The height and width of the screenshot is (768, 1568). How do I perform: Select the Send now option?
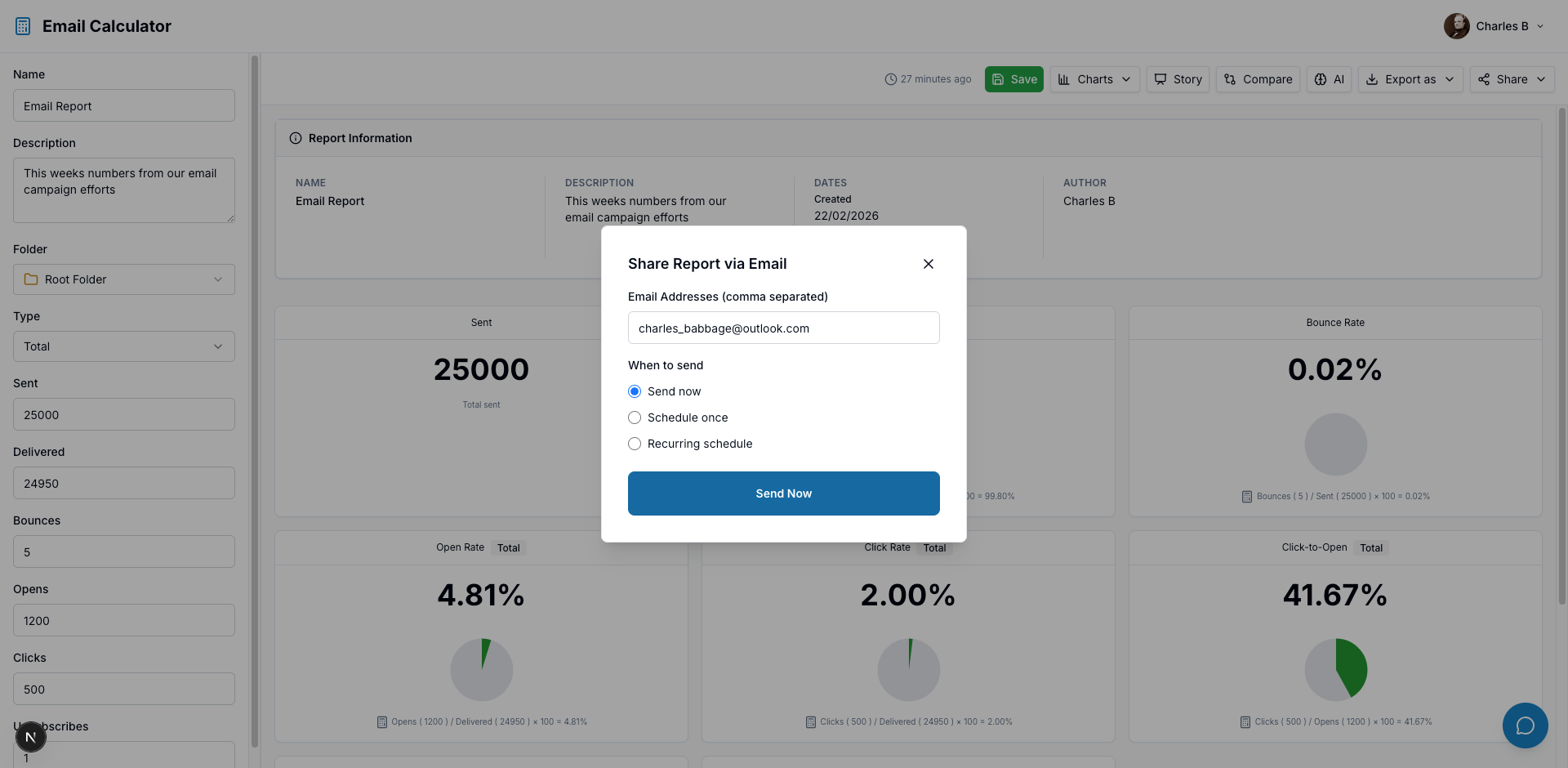tap(635, 391)
